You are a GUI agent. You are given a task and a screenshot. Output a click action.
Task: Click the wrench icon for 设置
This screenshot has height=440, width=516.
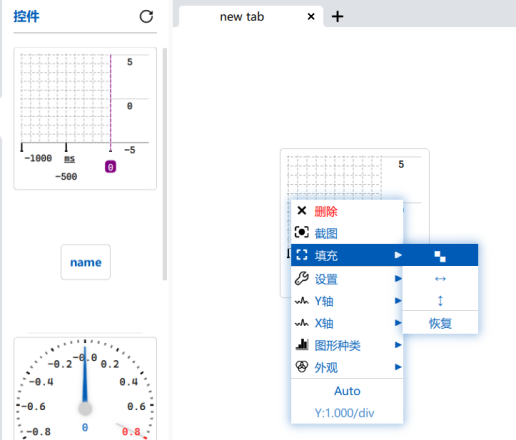point(302,278)
